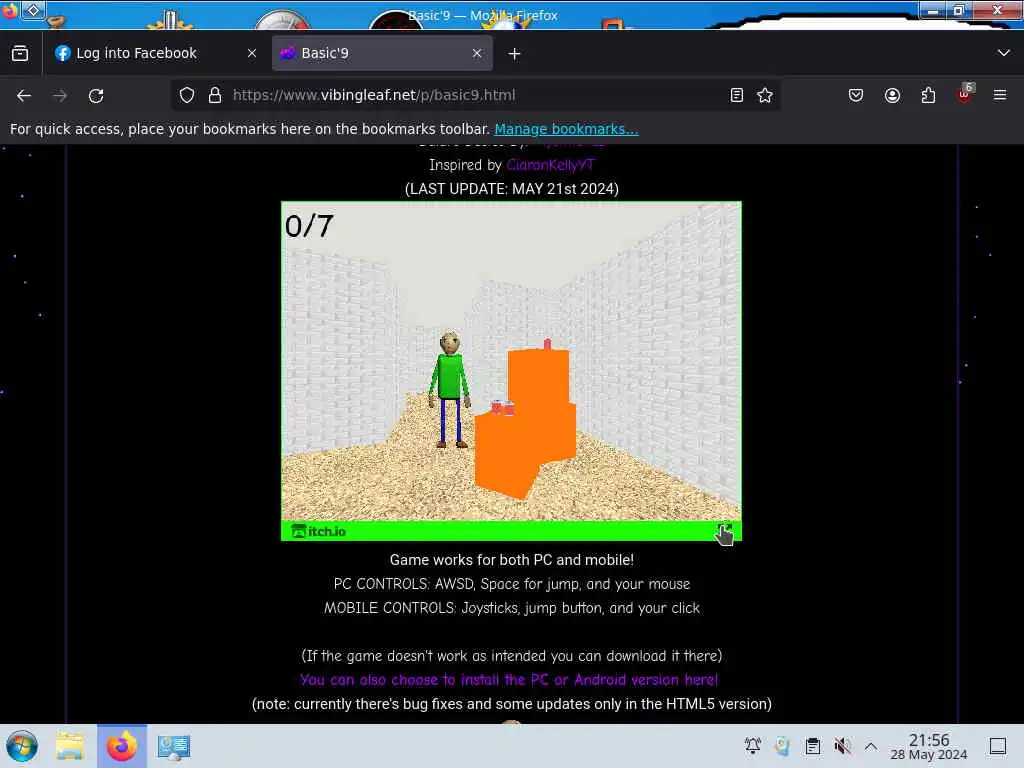Open the Start menu button

[x=22, y=746]
